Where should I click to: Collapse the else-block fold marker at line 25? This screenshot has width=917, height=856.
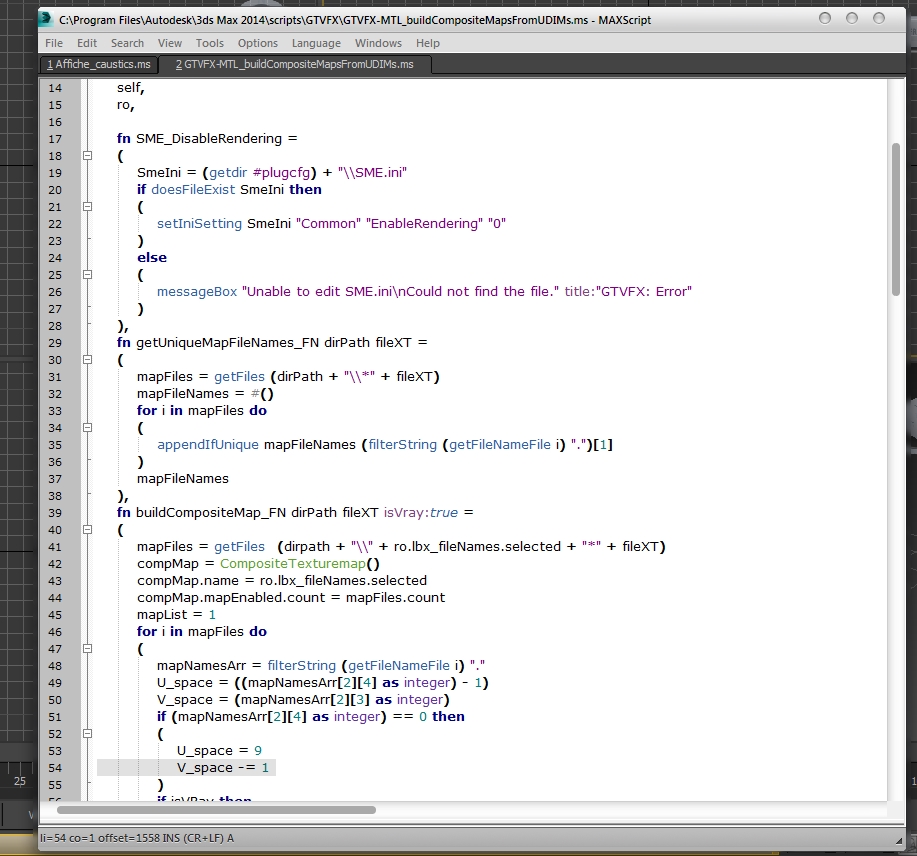pyautogui.click(x=87, y=275)
